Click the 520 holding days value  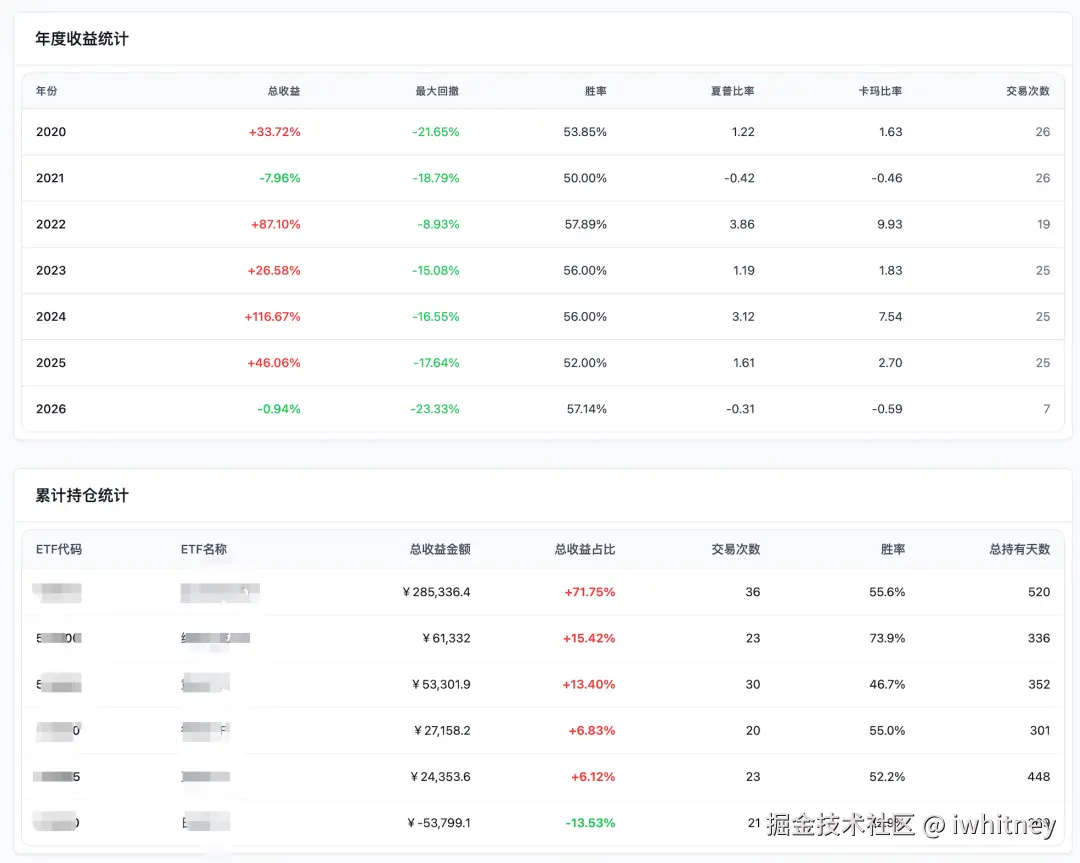point(1039,592)
